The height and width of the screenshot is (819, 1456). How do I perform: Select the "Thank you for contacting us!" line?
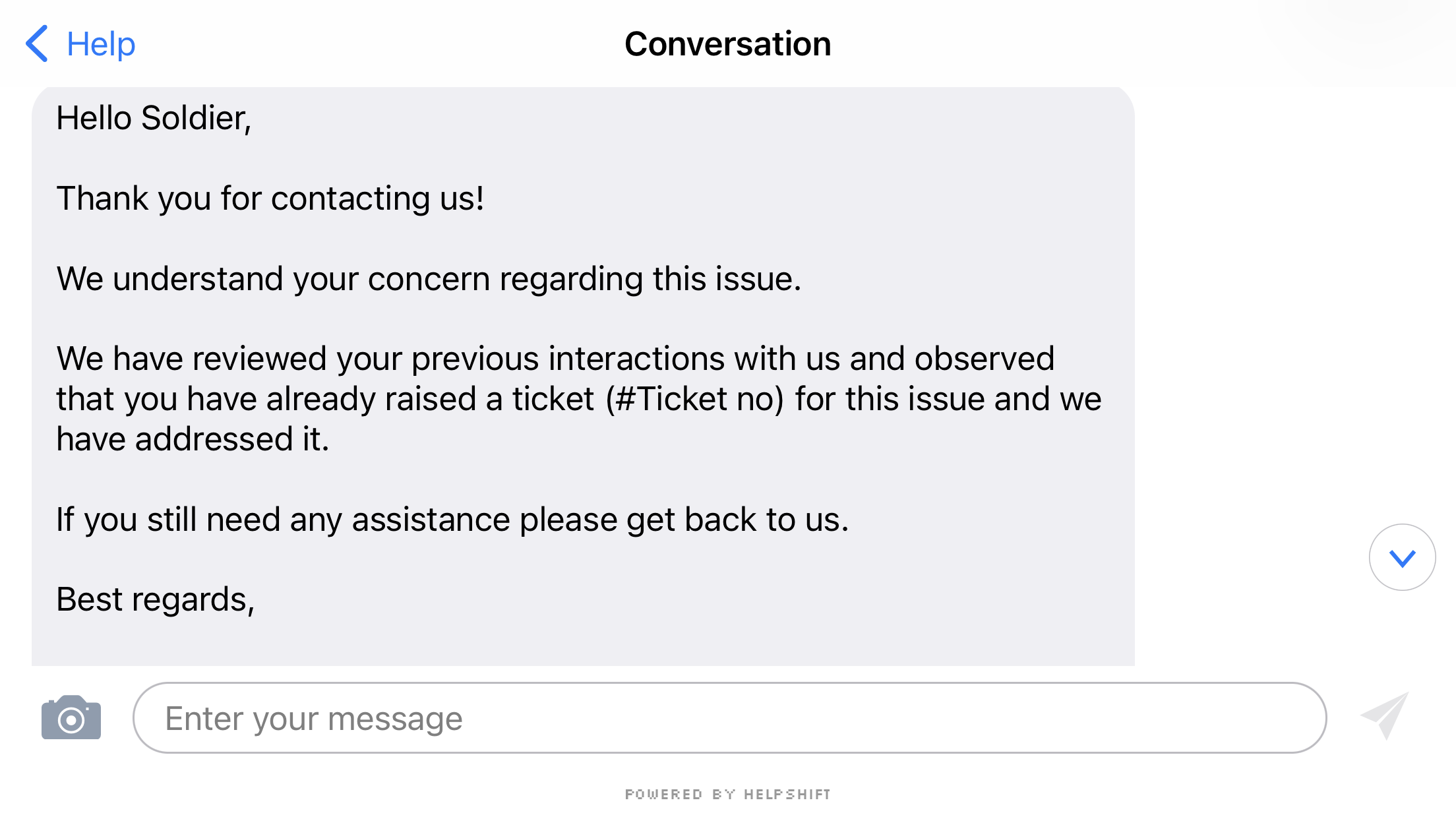[x=270, y=198]
